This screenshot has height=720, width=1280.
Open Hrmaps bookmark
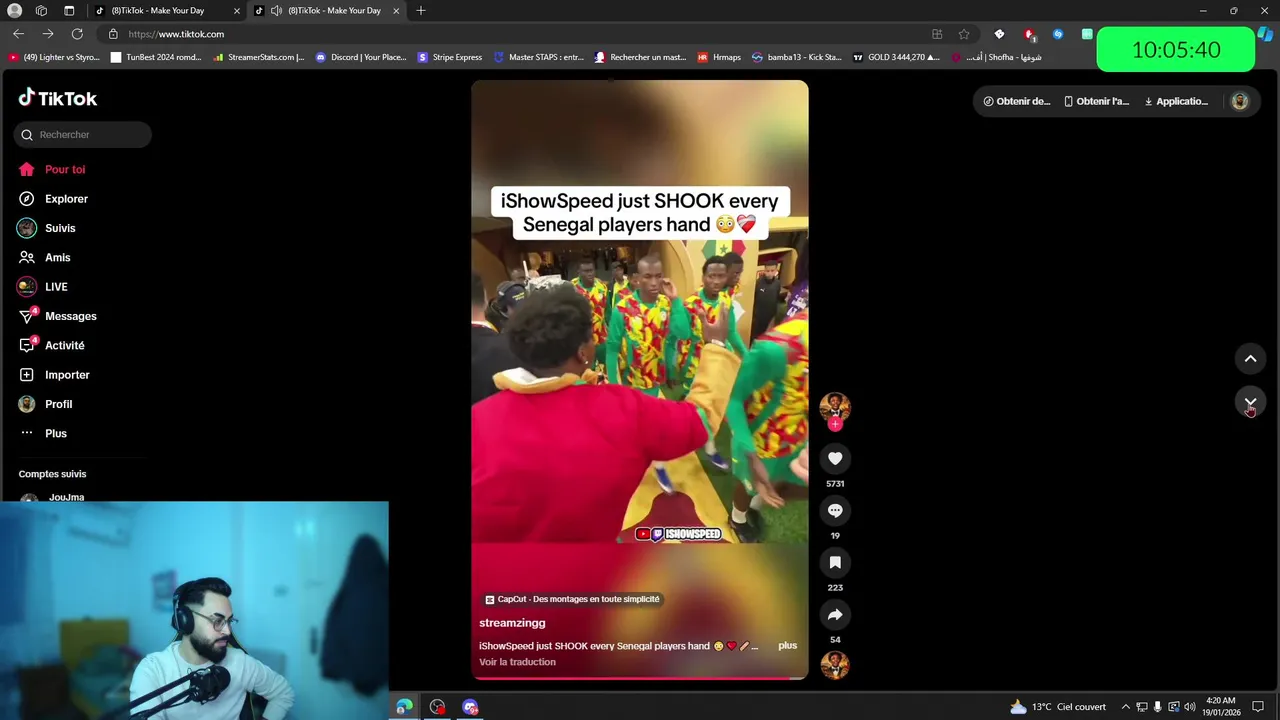pos(719,57)
